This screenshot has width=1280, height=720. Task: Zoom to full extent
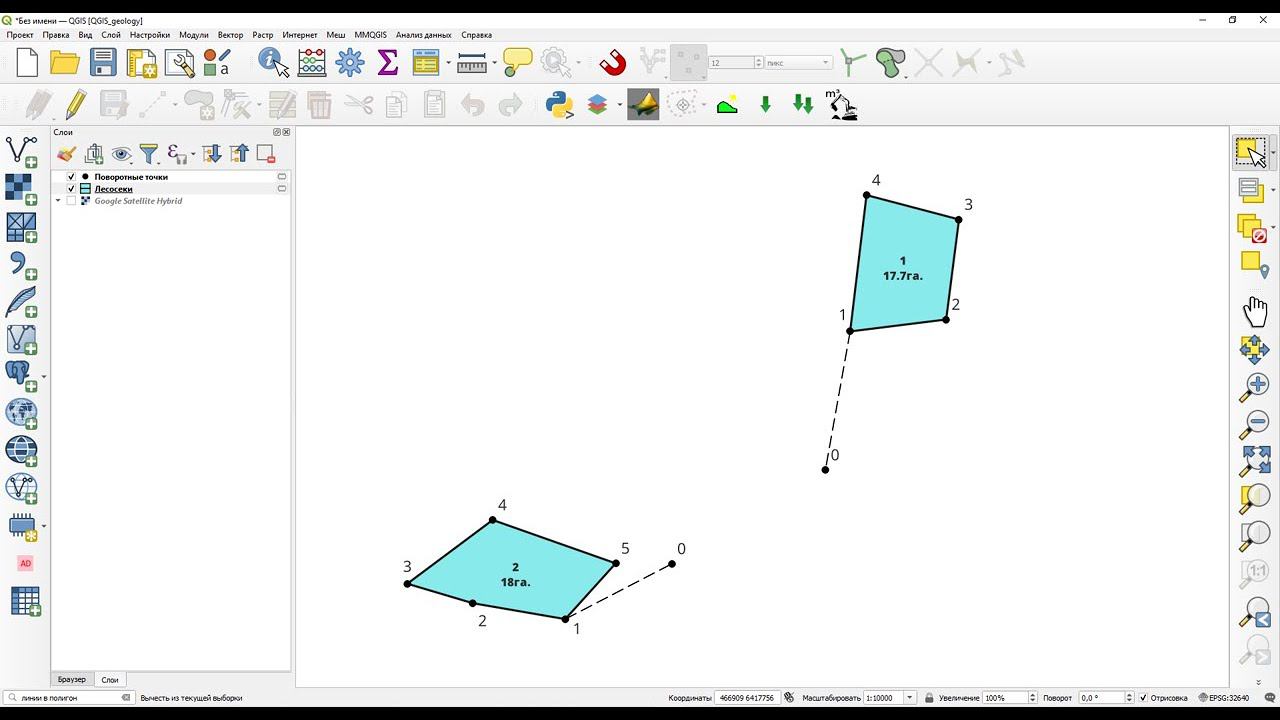(x=1254, y=460)
